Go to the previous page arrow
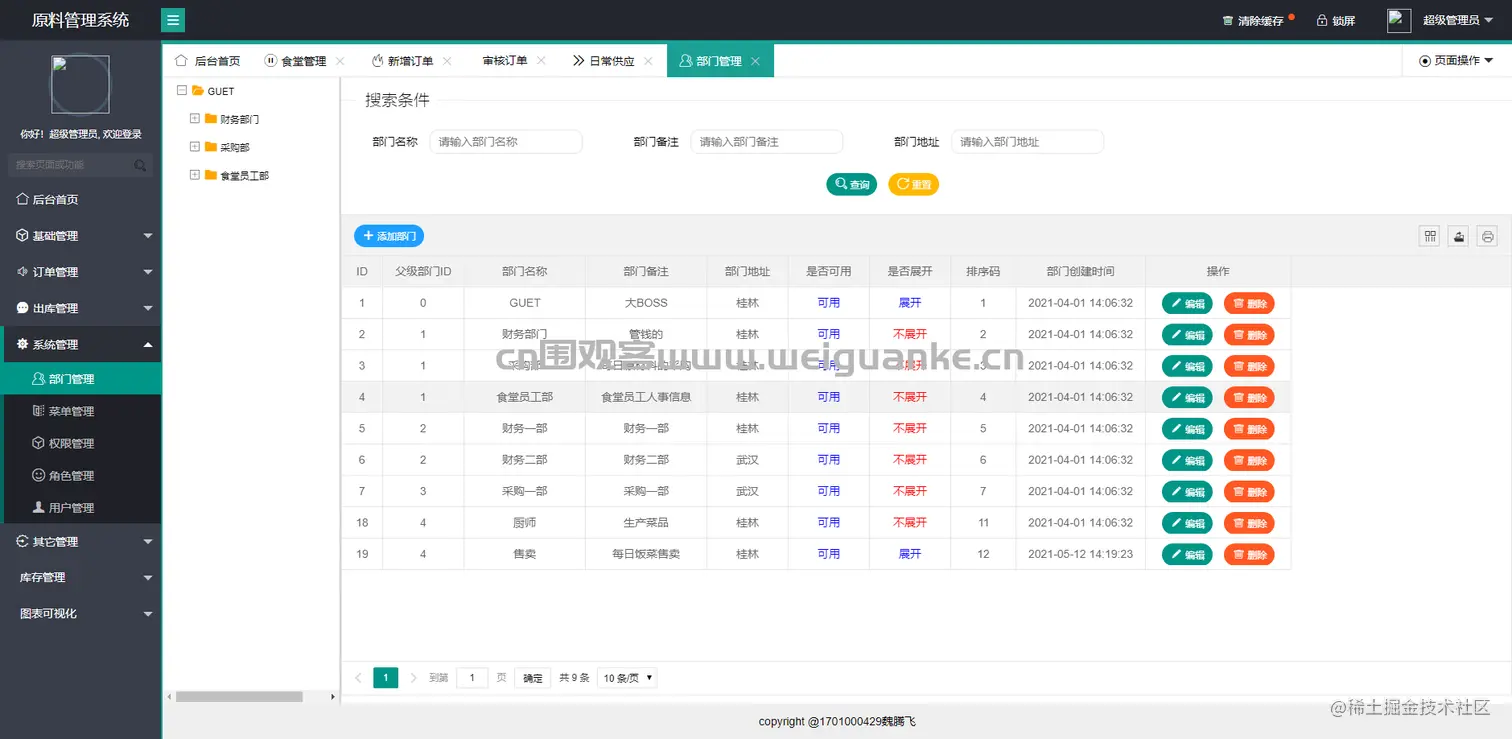 [x=358, y=678]
